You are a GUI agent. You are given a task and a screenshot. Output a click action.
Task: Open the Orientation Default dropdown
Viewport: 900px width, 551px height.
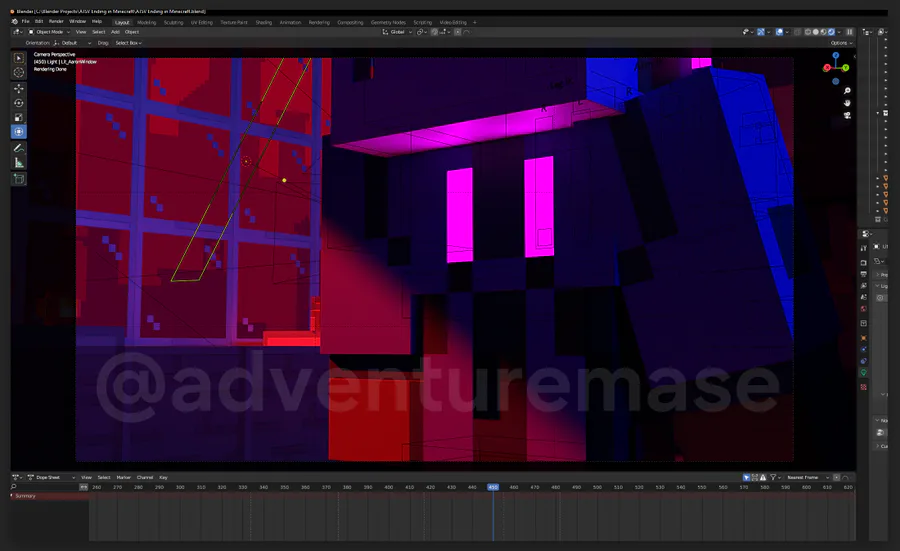pos(72,43)
